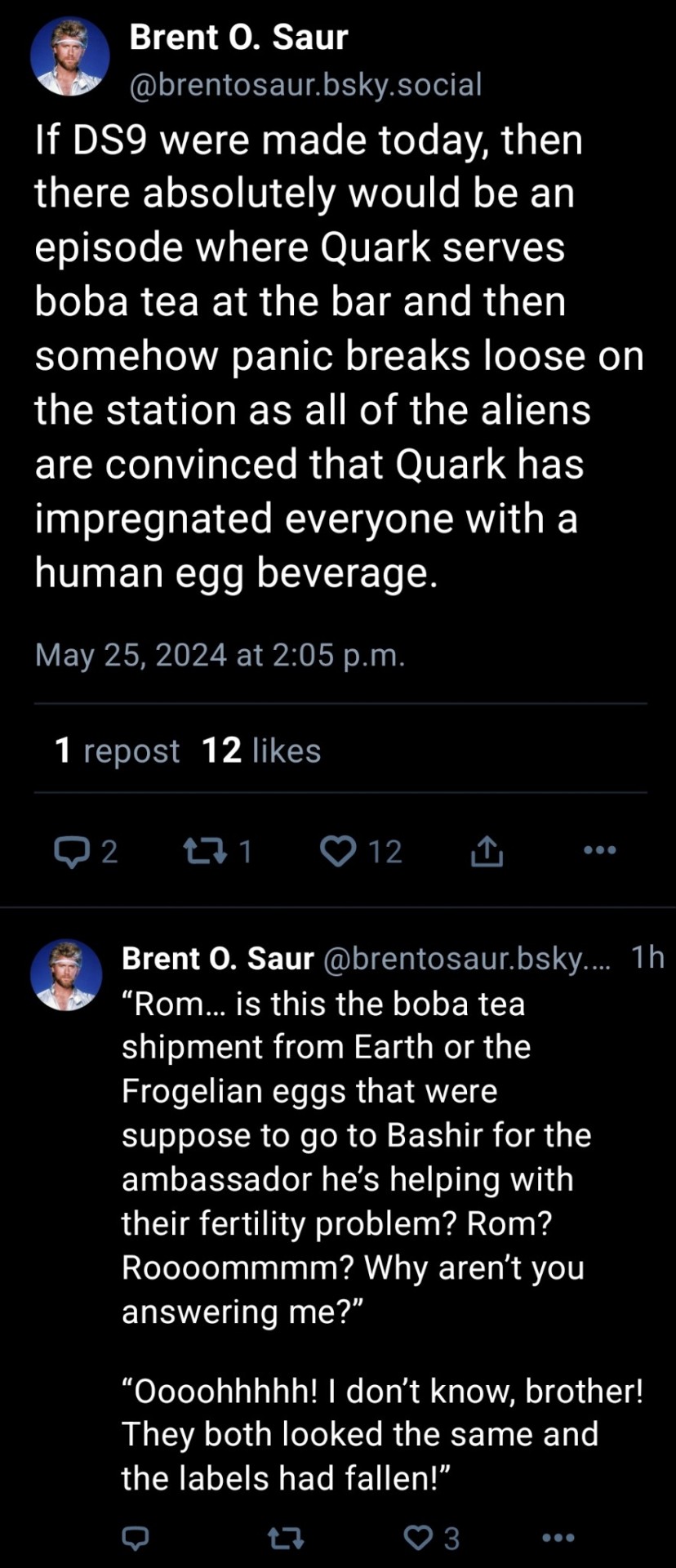Screen dimensions: 676x1568
Task: Click the truncated @brentosaur.bsky handle in reply
Action: (x=467, y=959)
